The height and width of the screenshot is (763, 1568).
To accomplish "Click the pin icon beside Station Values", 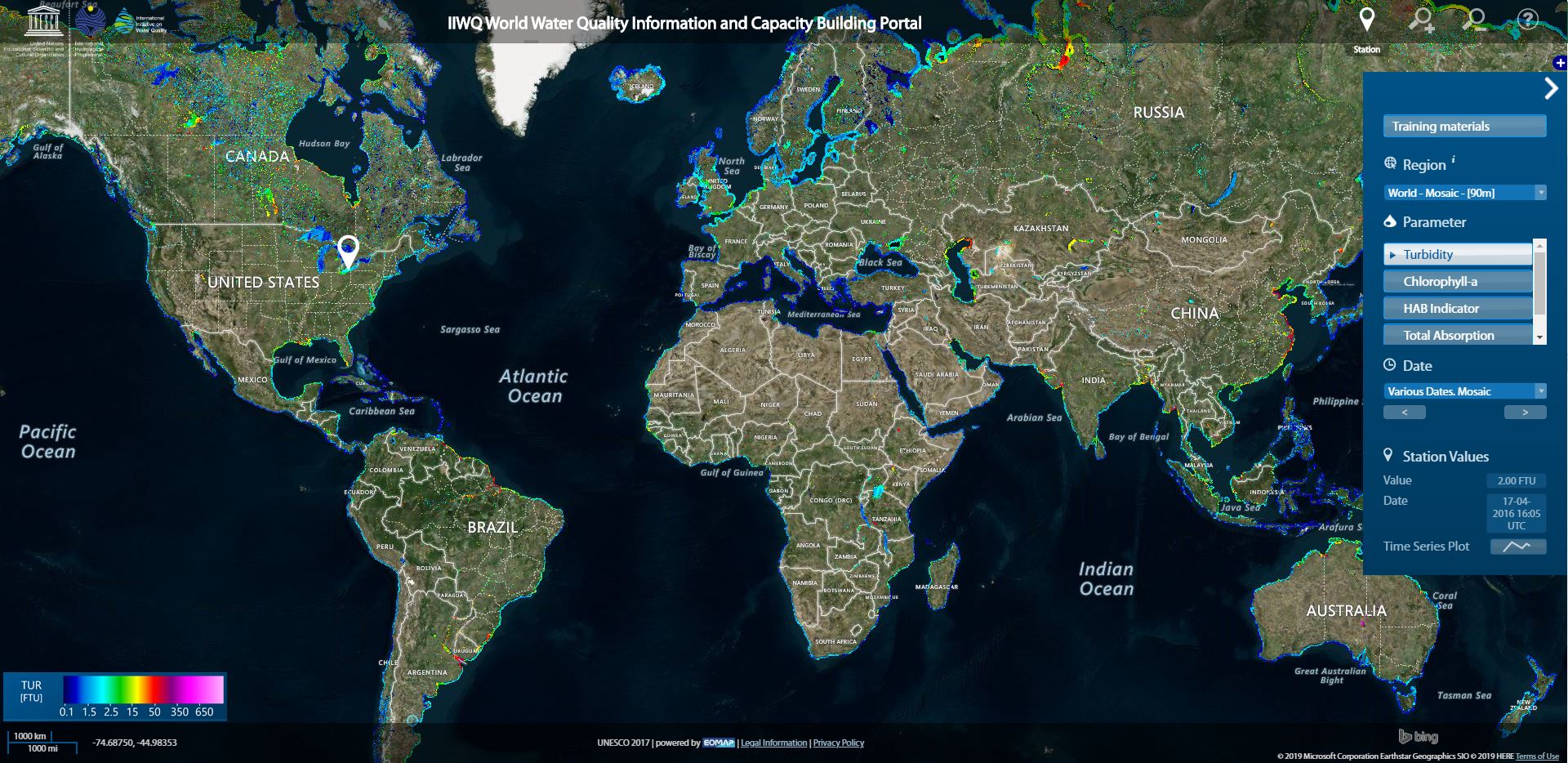I will pos(1388,455).
